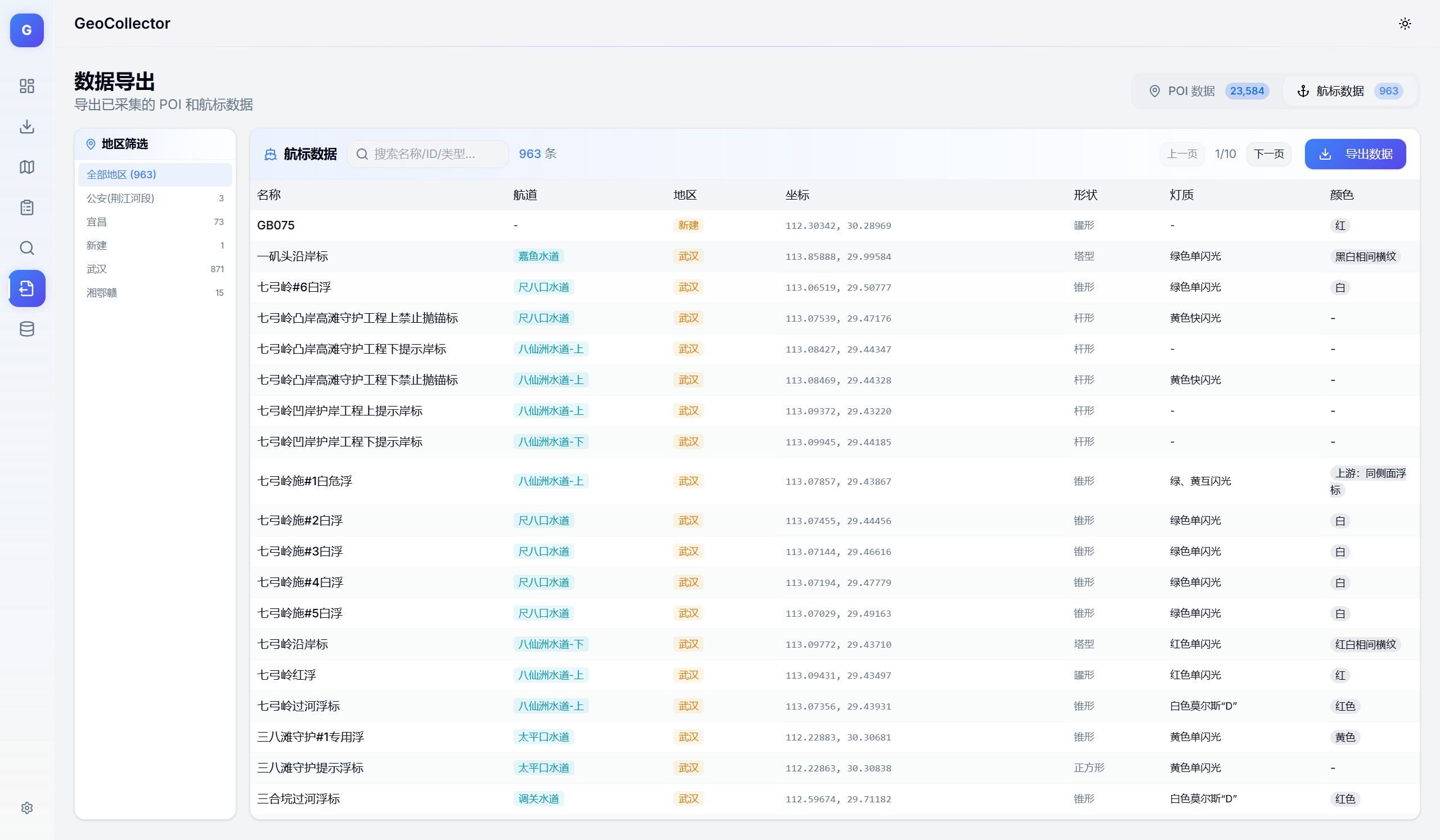This screenshot has width=1440, height=840.
Task: Filter by 宜昌 region
Action: [155, 222]
